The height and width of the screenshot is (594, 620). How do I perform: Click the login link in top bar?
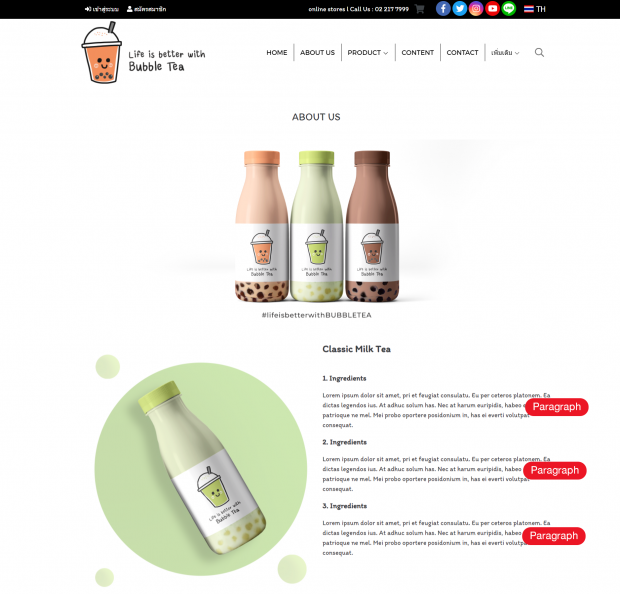(102, 9)
